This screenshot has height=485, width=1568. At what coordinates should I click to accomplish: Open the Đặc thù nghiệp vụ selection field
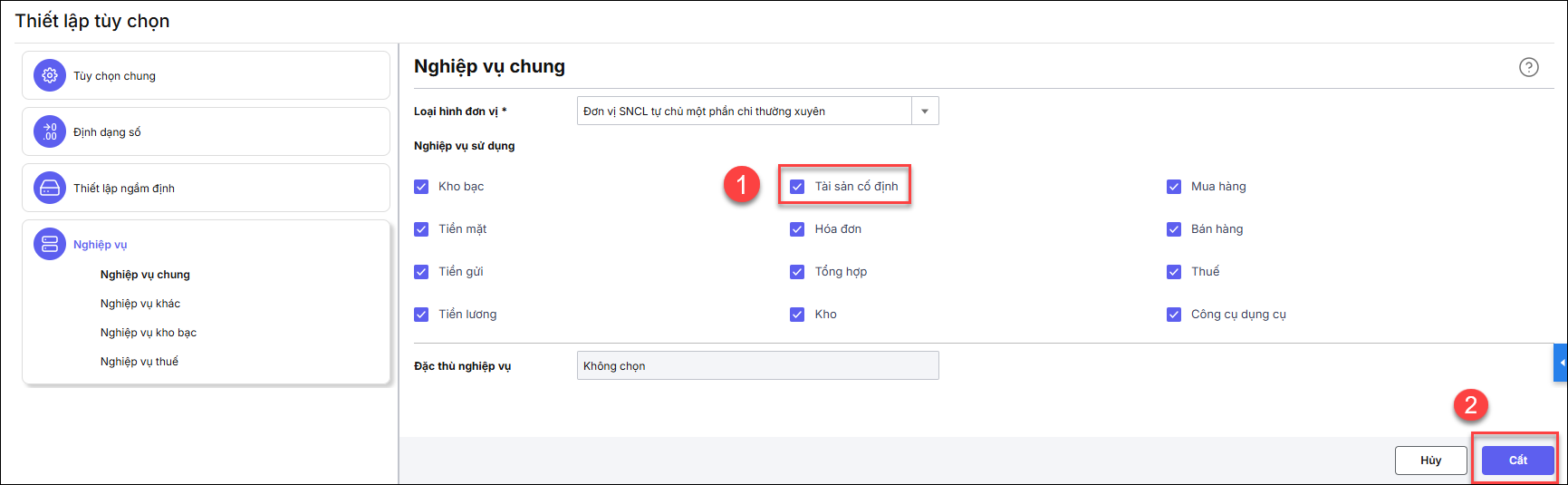pyautogui.click(x=757, y=366)
